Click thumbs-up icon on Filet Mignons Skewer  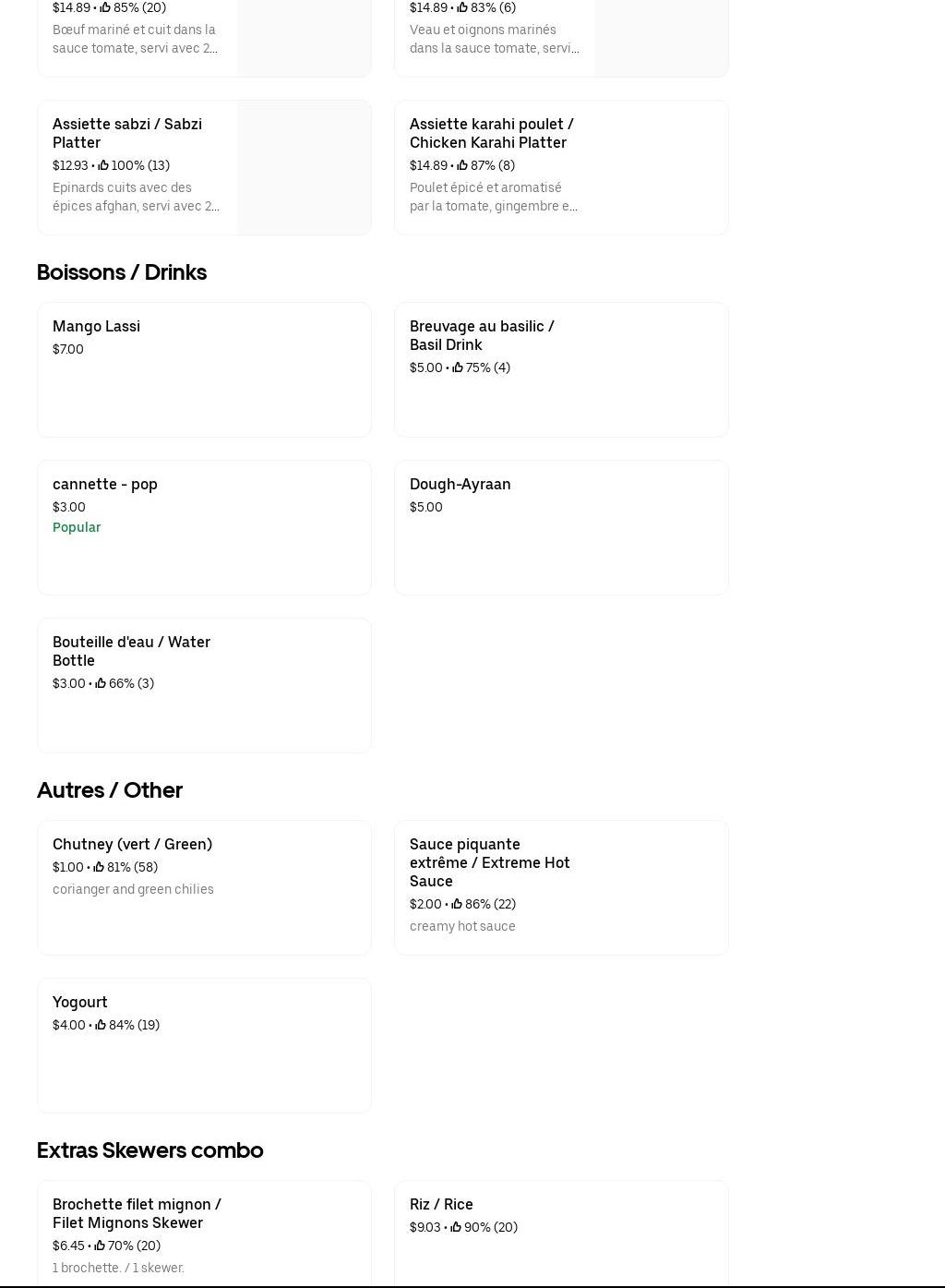pyautogui.click(x=100, y=1246)
